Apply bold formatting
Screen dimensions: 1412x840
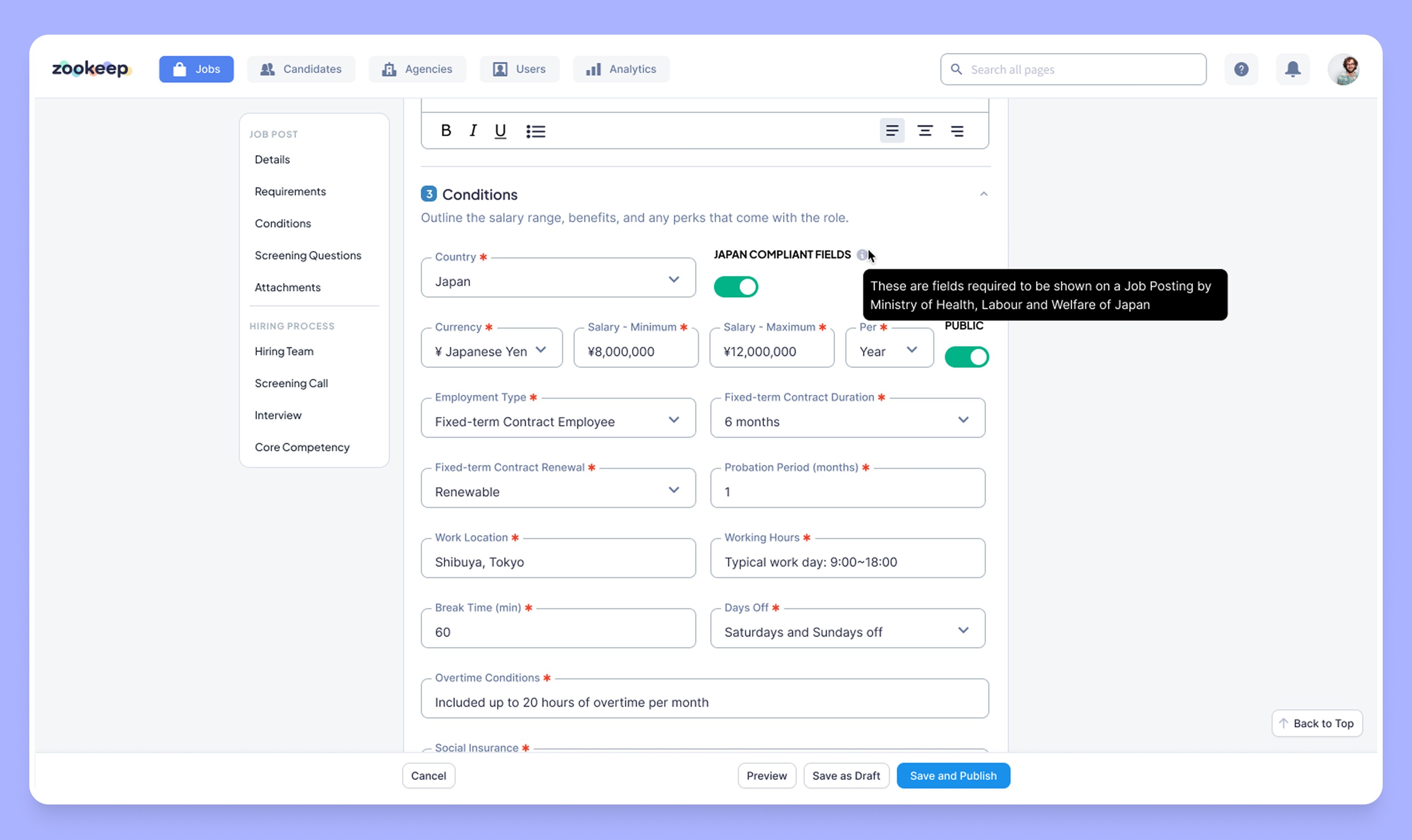[446, 131]
